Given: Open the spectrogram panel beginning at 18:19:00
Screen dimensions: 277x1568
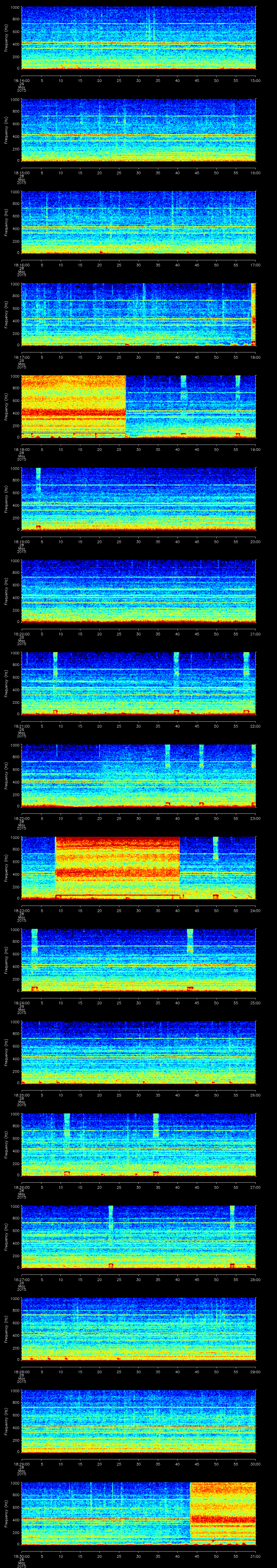Looking at the screenshot, I should click(139, 499).
